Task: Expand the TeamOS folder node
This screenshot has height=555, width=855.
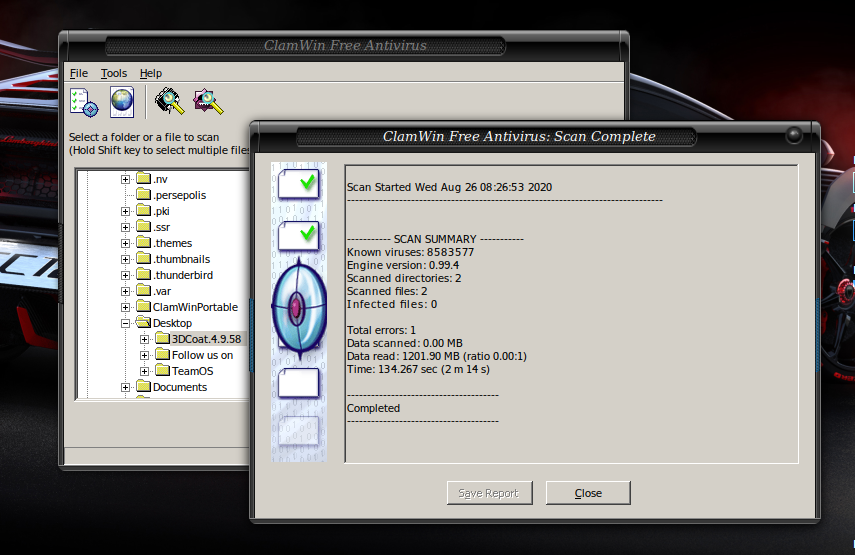Action: 144,371
